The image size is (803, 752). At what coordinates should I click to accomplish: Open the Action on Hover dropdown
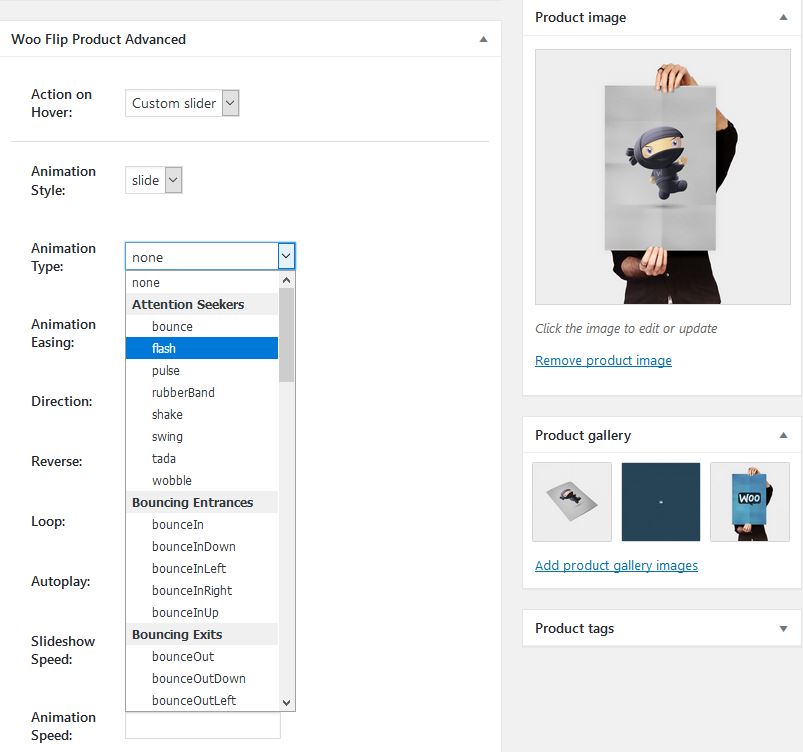coord(182,103)
